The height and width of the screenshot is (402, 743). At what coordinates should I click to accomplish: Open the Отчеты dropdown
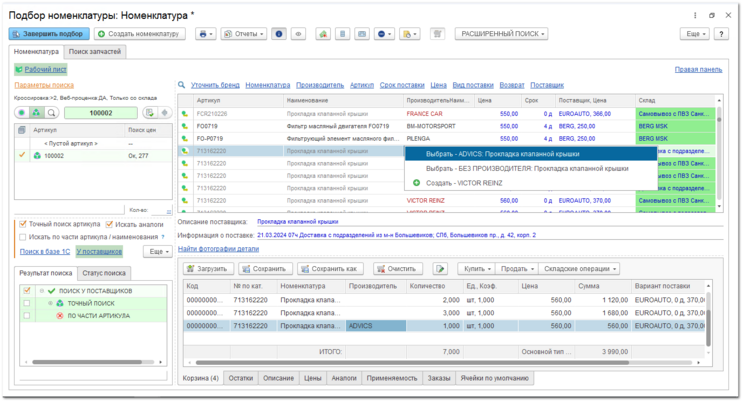tap(244, 34)
